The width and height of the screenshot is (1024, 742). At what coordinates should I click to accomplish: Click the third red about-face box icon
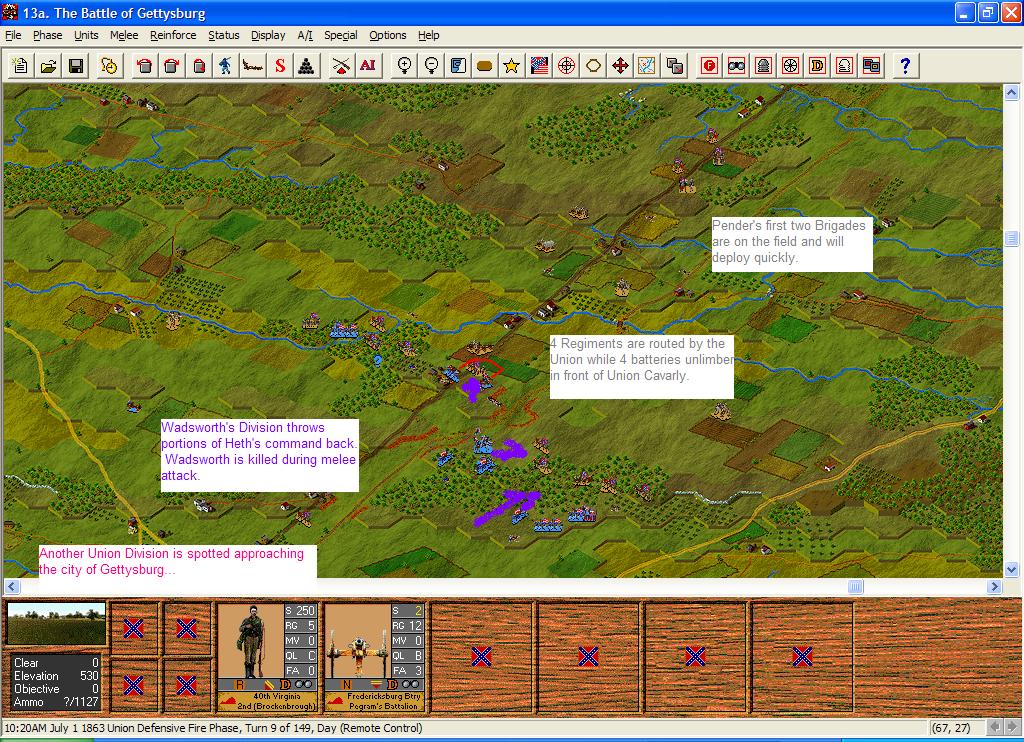(199, 65)
